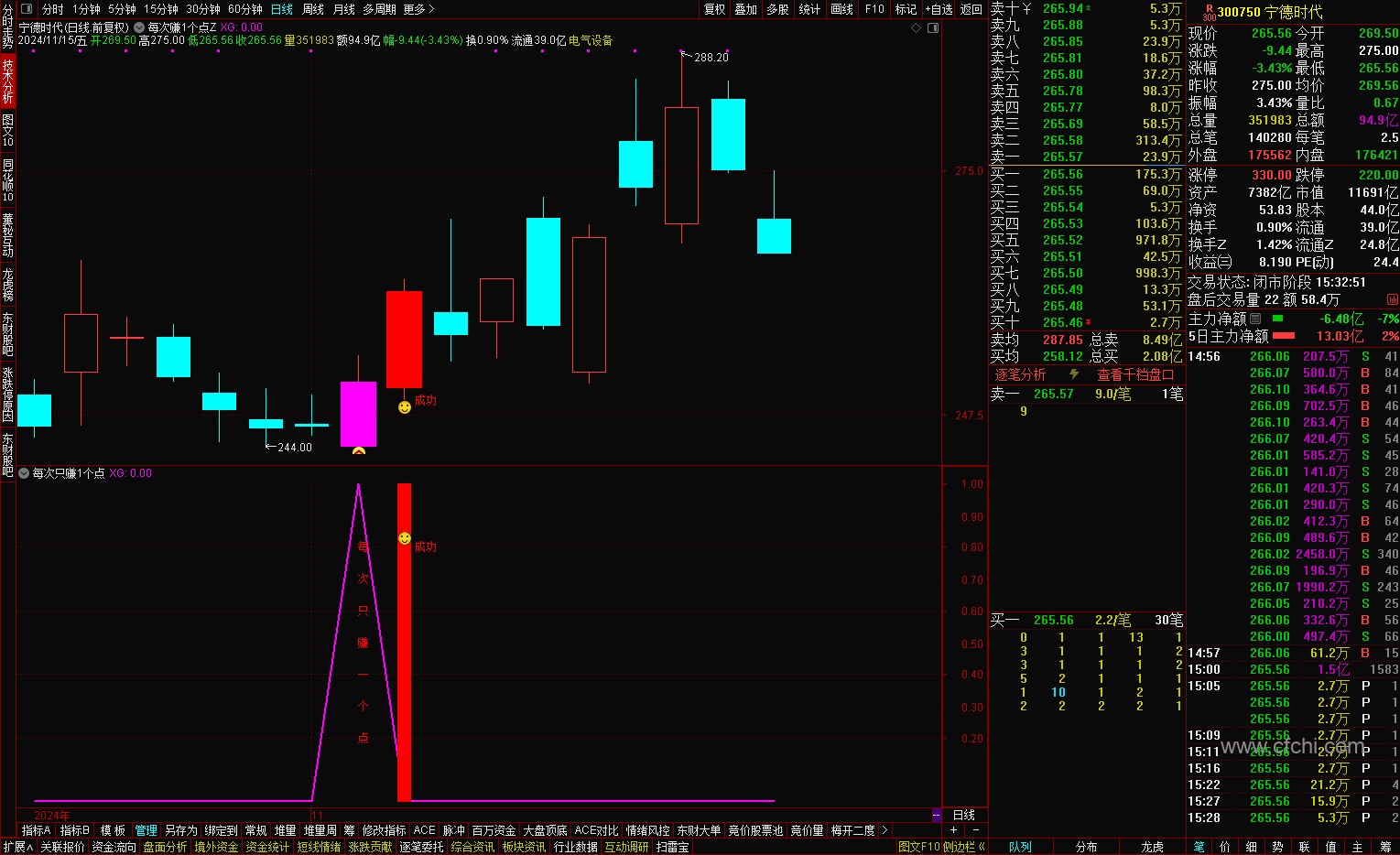Image resolution: width=1400 pixels, height=855 pixels.
Task: Expand the 扩展 bottom panel
Action: pyautogui.click(x=18, y=847)
